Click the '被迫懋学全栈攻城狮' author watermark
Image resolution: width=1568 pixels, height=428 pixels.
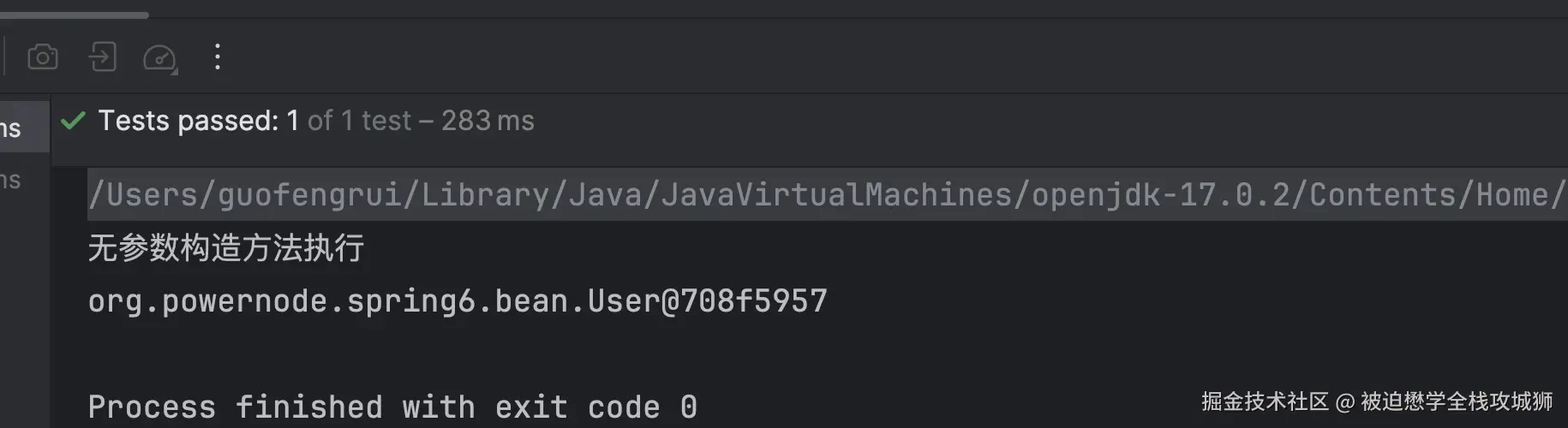(x=1457, y=401)
